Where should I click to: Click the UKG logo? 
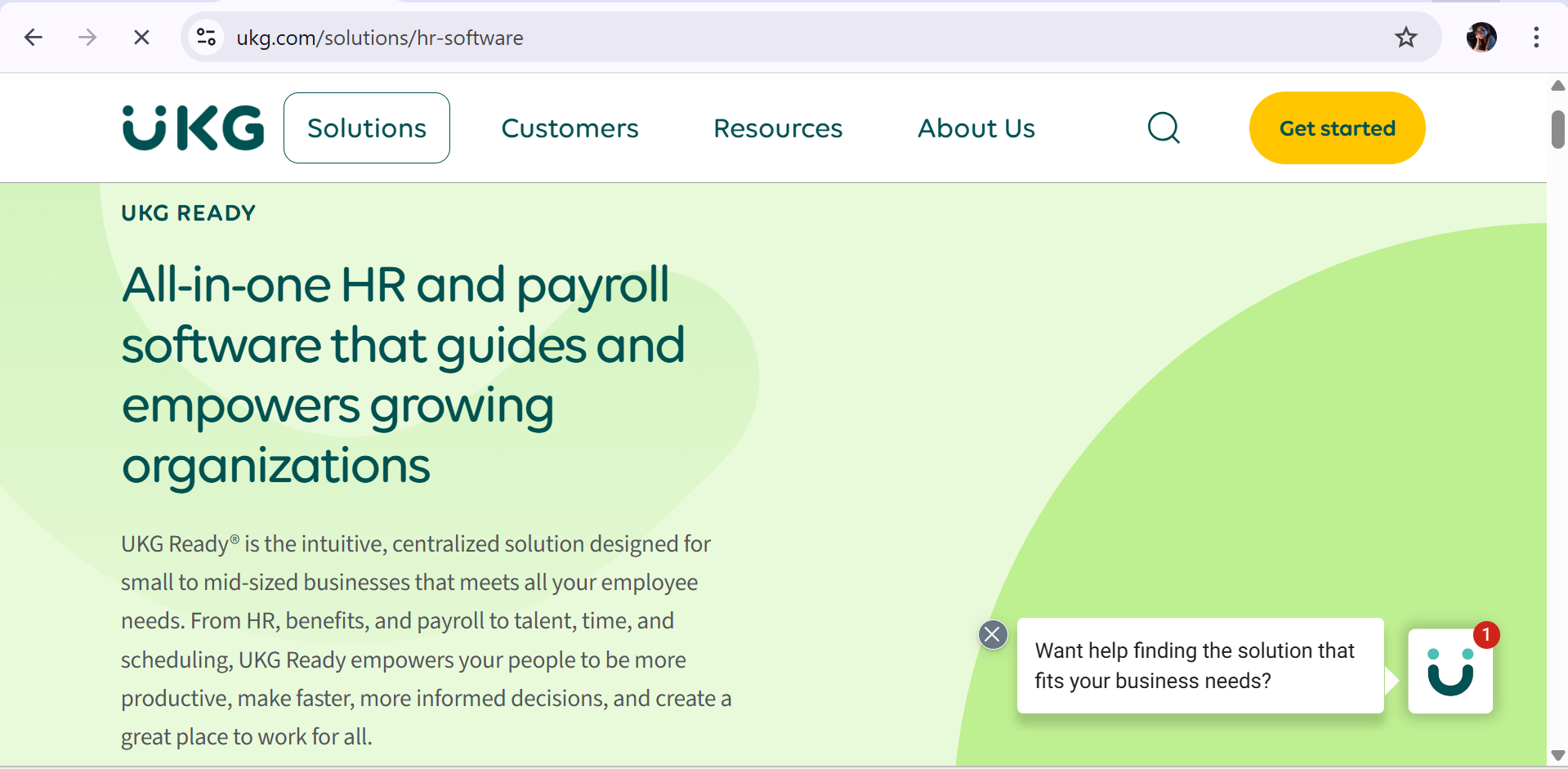pos(193,128)
